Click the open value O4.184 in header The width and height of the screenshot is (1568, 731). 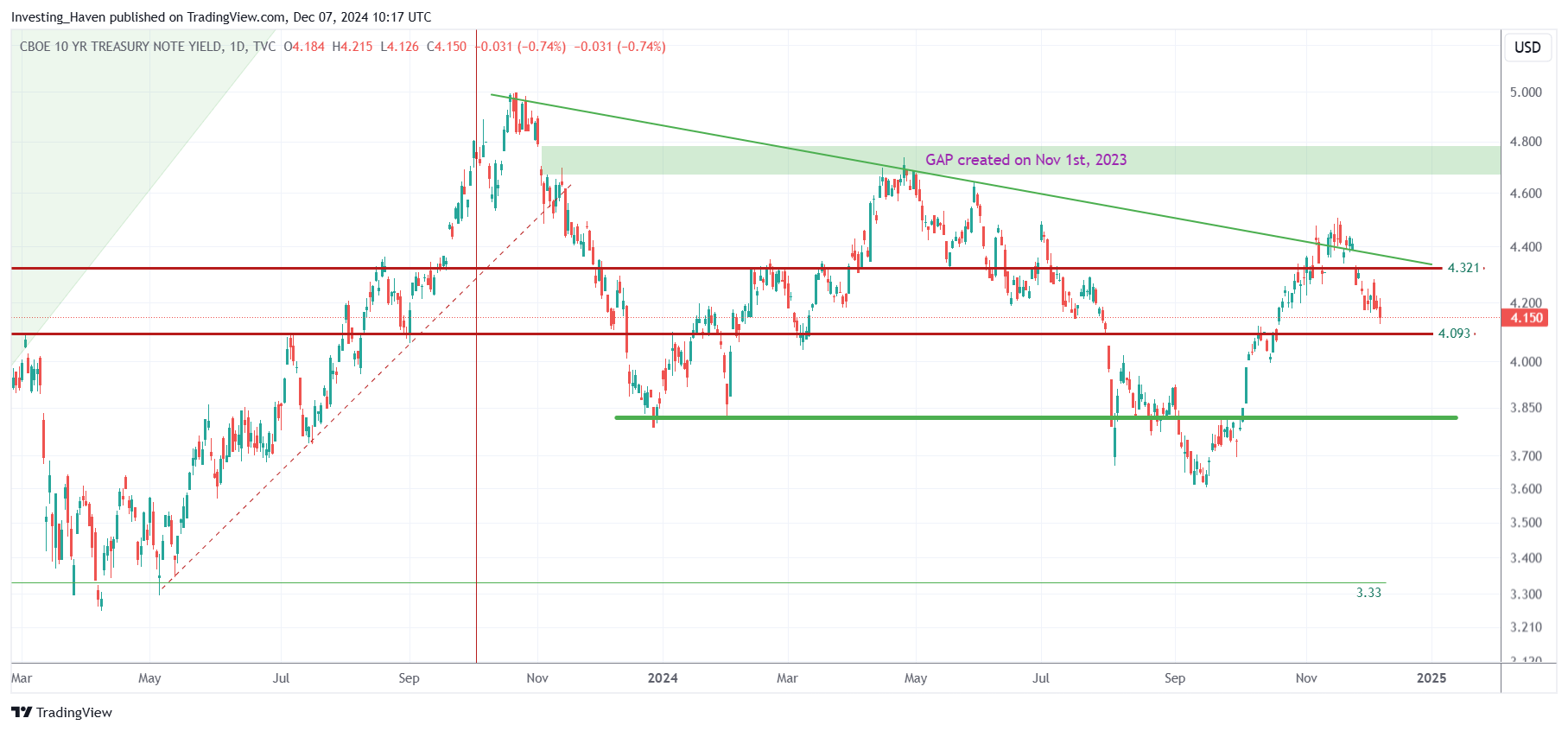[x=304, y=47]
